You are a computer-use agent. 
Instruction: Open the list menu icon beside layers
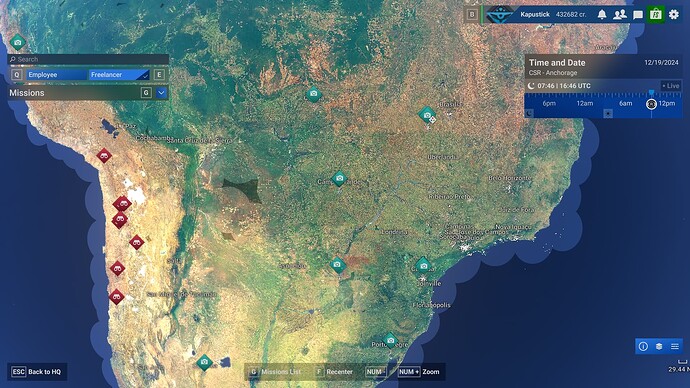click(x=675, y=346)
